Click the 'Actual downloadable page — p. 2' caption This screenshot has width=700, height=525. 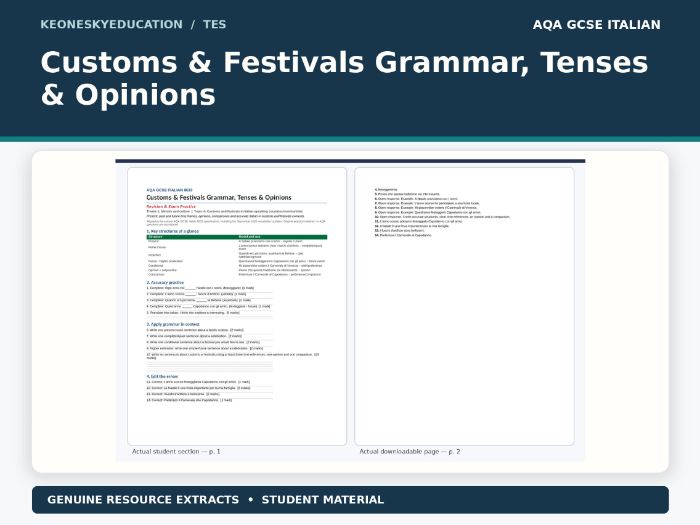click(410, 451)
